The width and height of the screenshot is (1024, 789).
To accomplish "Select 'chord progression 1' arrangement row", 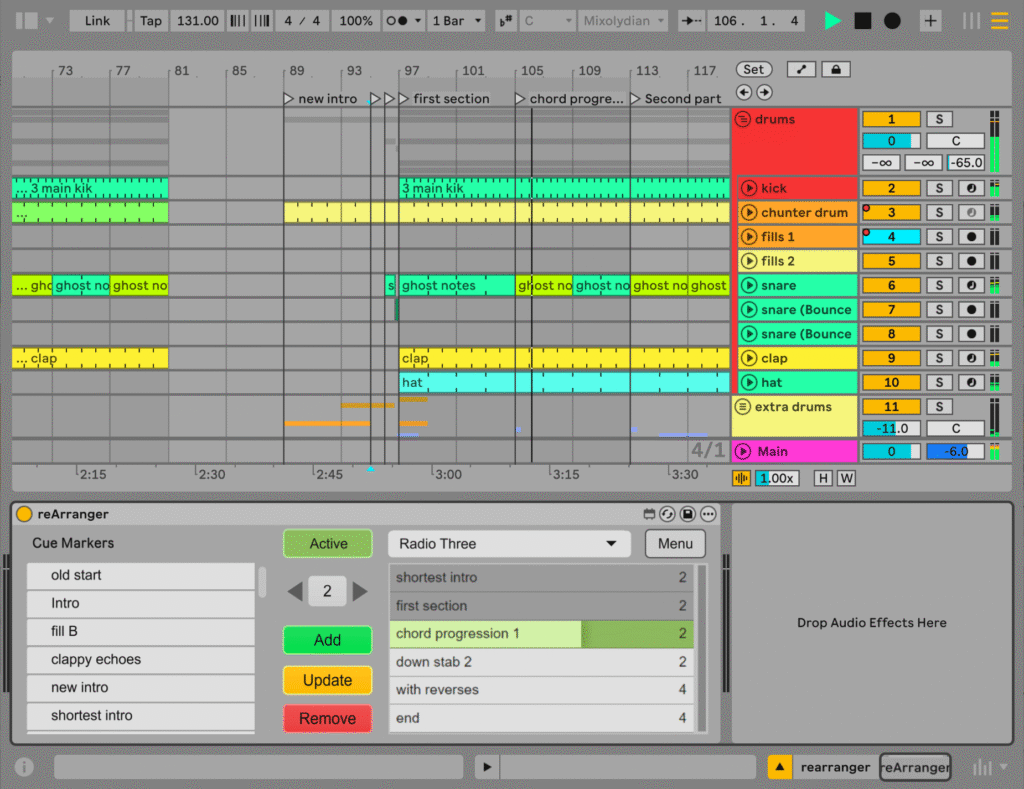I will click(x=541, y=634).
